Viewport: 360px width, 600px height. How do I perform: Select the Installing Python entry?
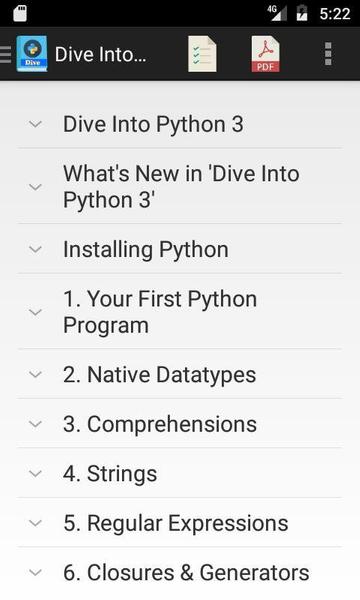coord(179,249)
